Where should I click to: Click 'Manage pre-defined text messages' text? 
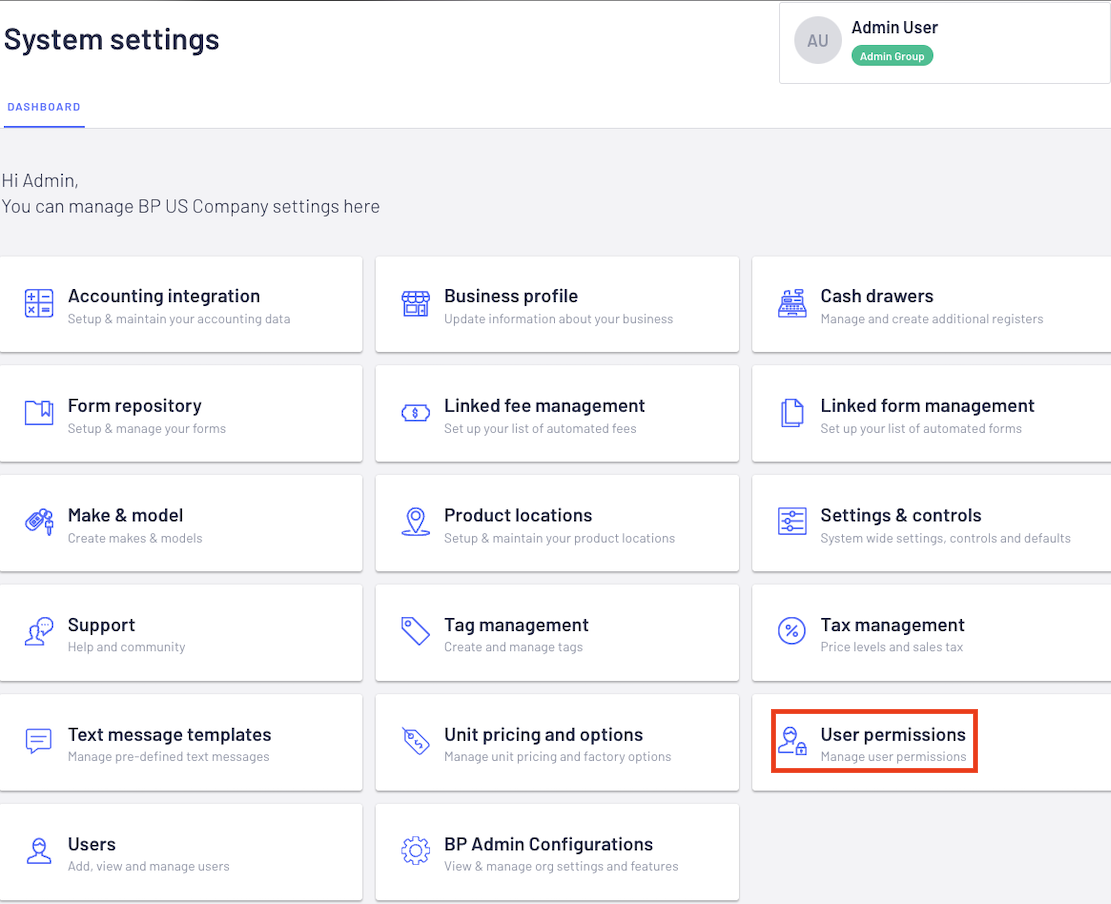pyautogui.click(x=169, y=757)
